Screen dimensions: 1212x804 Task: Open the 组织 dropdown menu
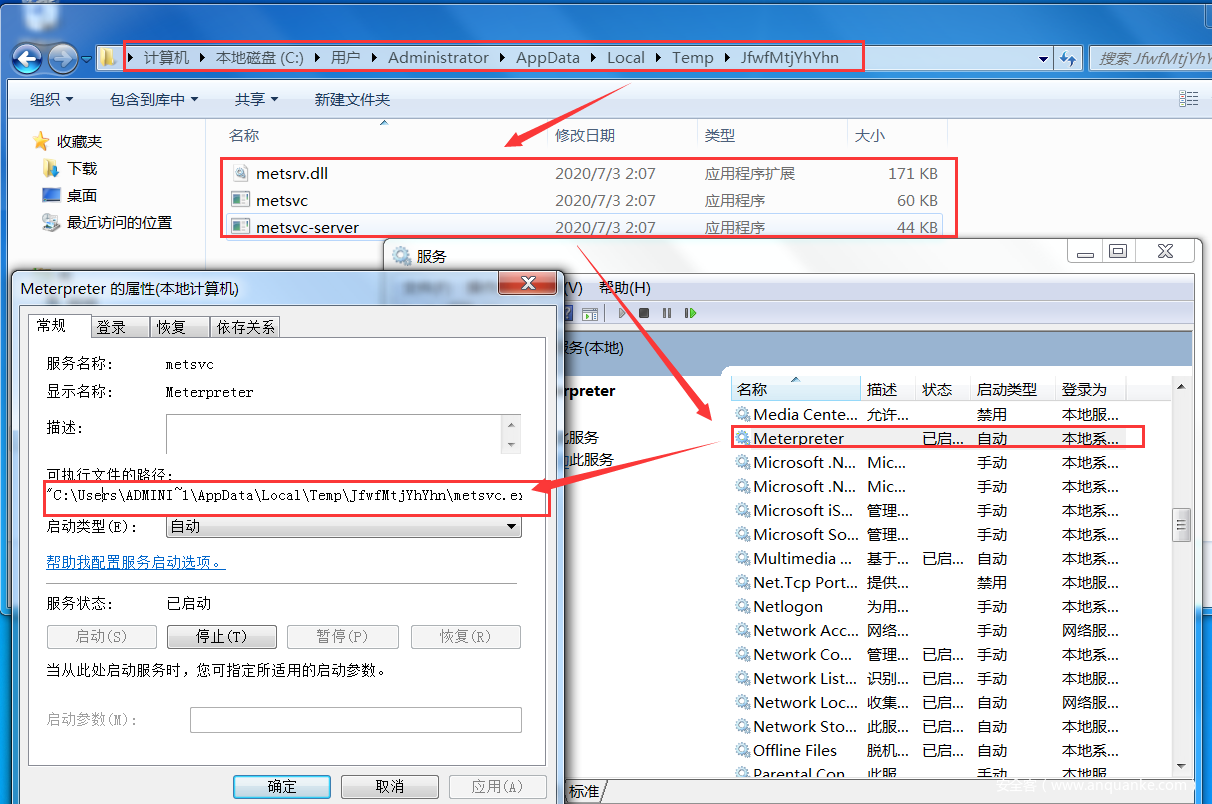point(51,99)
